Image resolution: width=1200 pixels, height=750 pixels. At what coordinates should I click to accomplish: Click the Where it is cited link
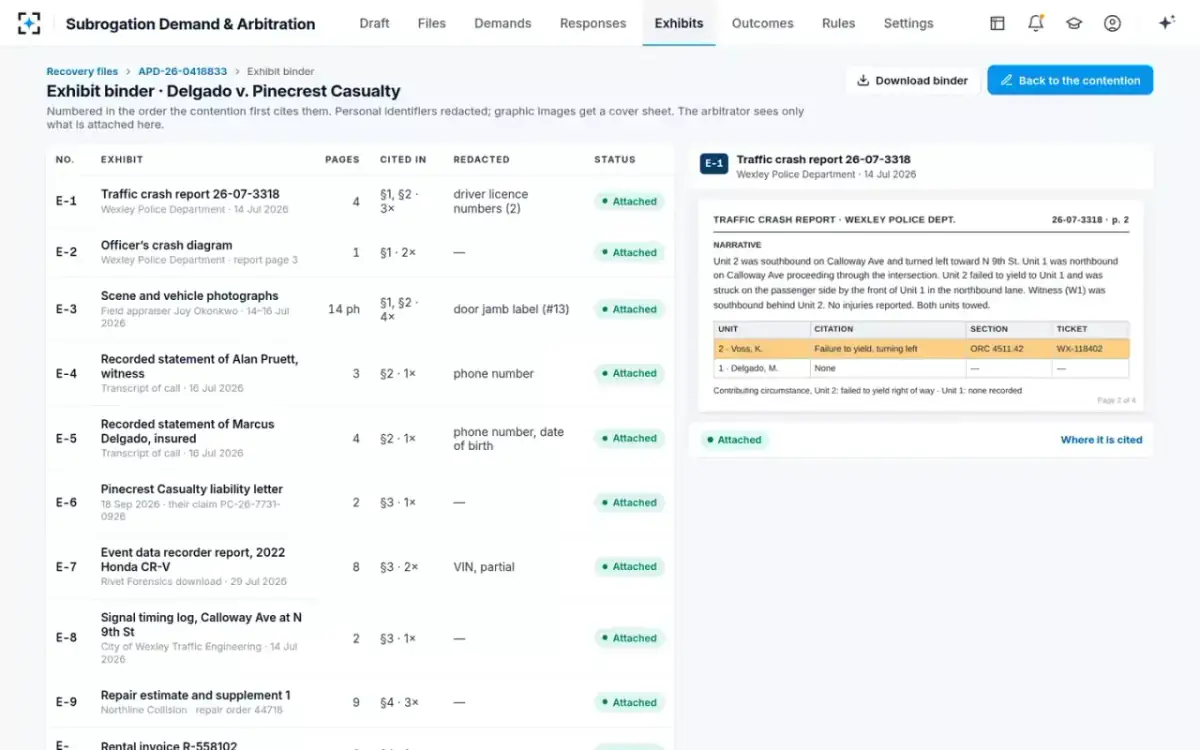(x=1101, y=440)
